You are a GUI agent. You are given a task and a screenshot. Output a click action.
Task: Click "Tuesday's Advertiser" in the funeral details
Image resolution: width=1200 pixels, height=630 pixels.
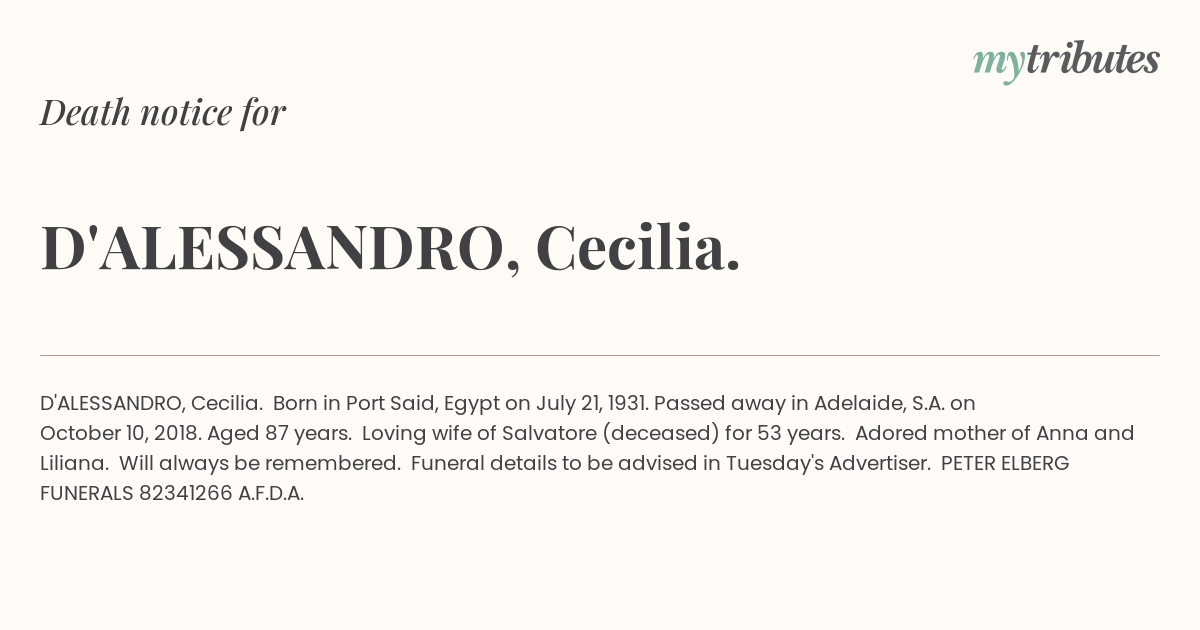828,463
